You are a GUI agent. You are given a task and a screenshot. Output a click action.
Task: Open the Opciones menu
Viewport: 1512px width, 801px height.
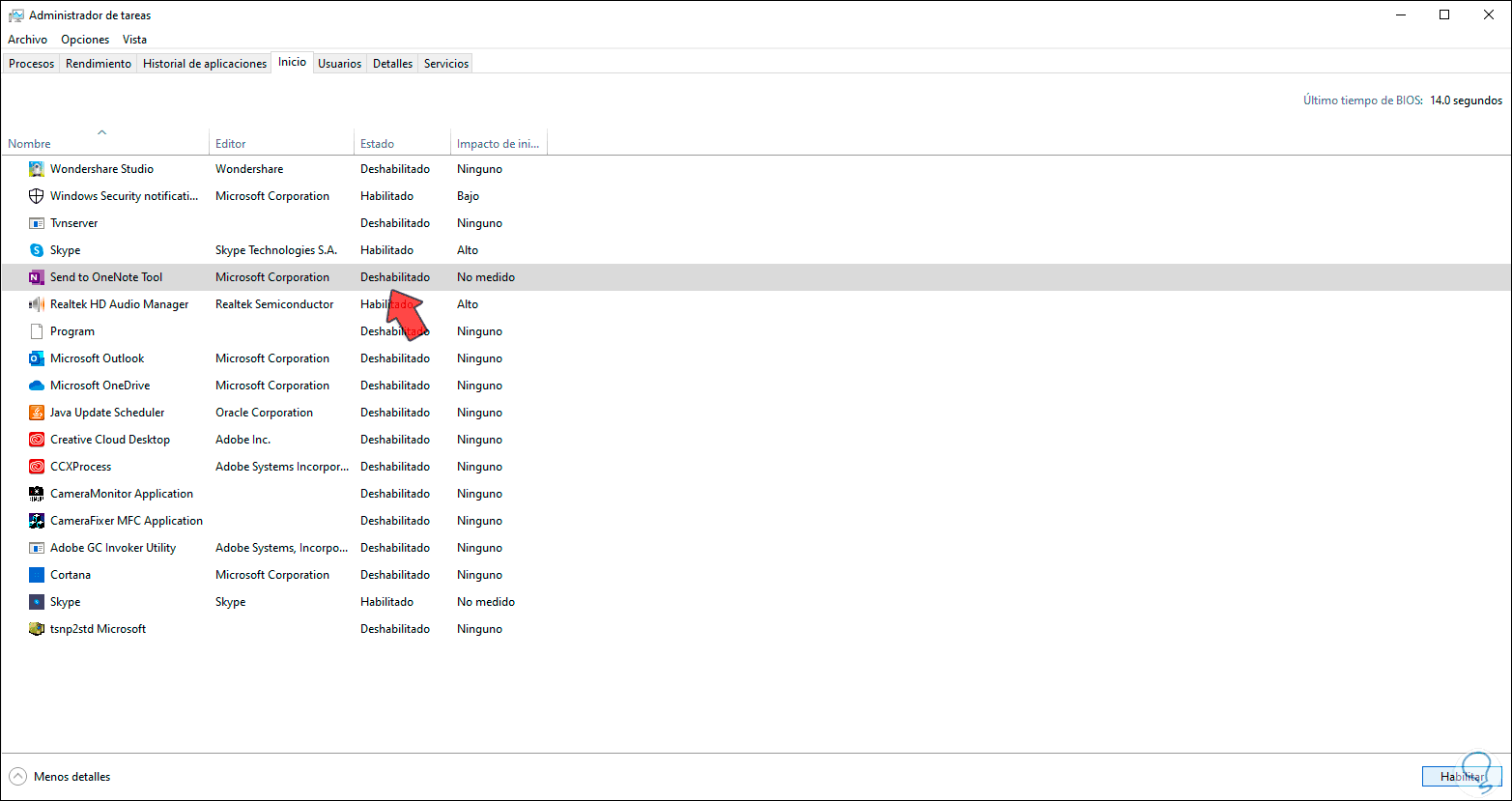[85, 40]
